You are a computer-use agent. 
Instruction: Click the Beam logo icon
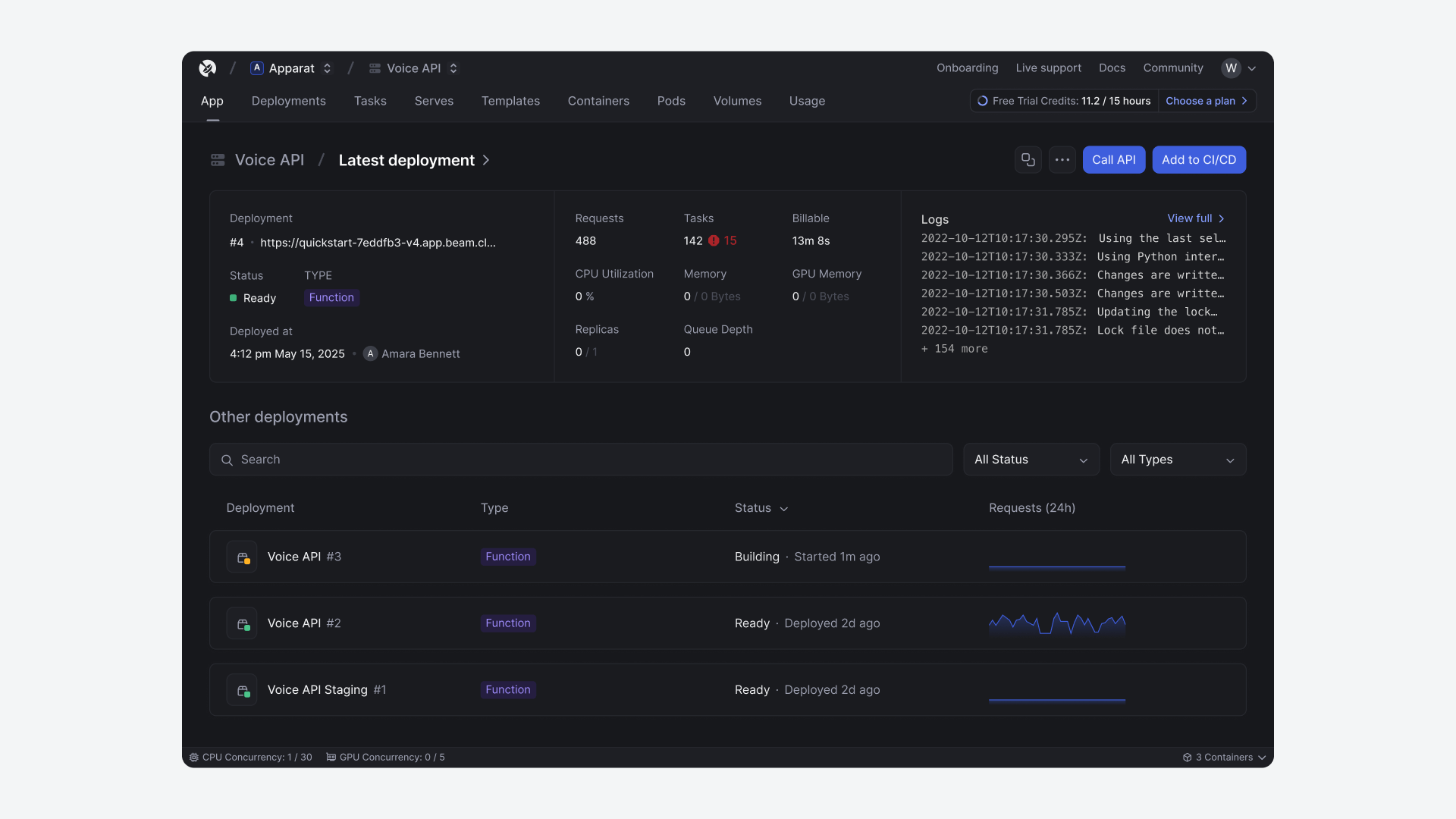(x=207, y=68)
